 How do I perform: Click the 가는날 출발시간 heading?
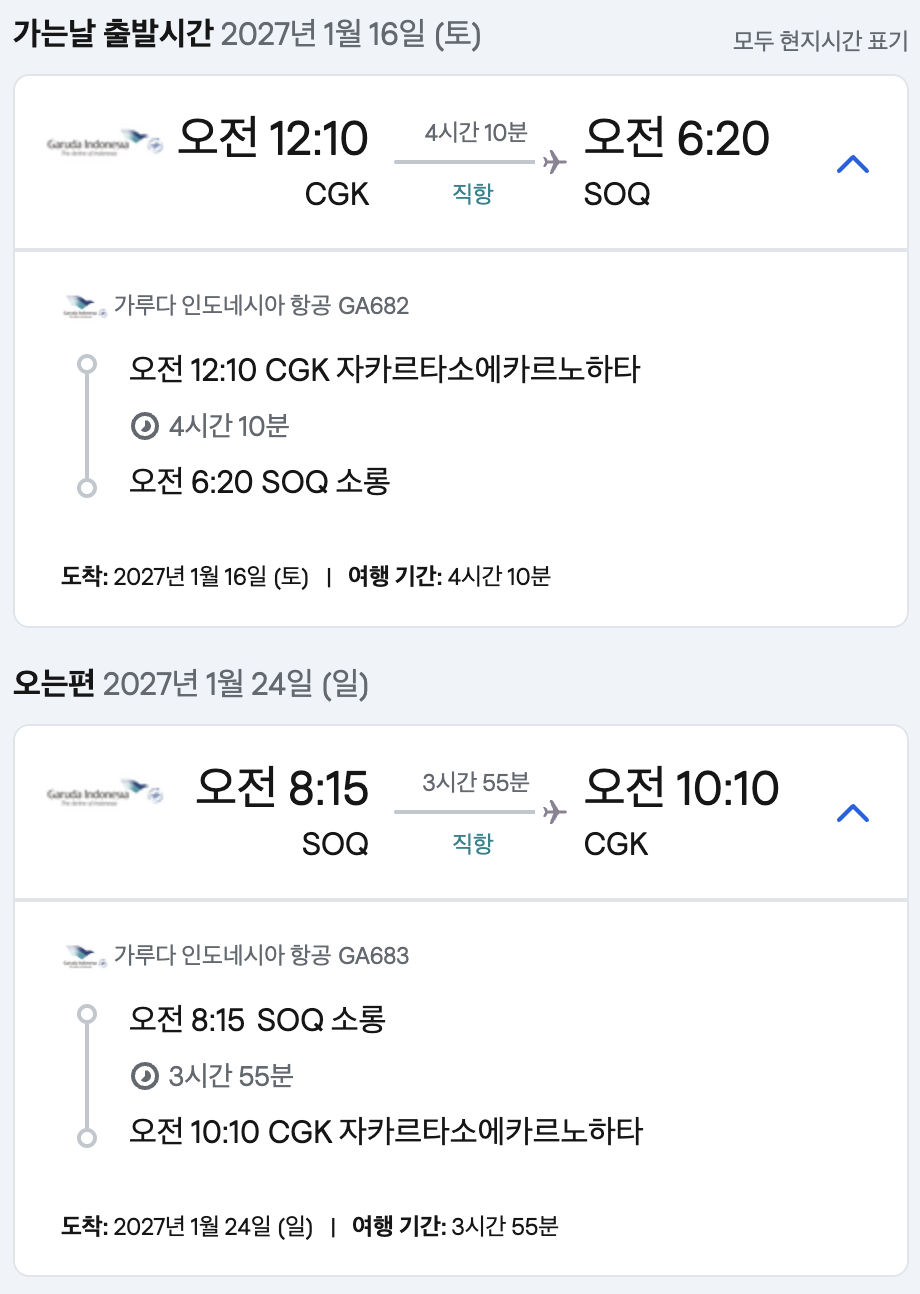[111, 36]
